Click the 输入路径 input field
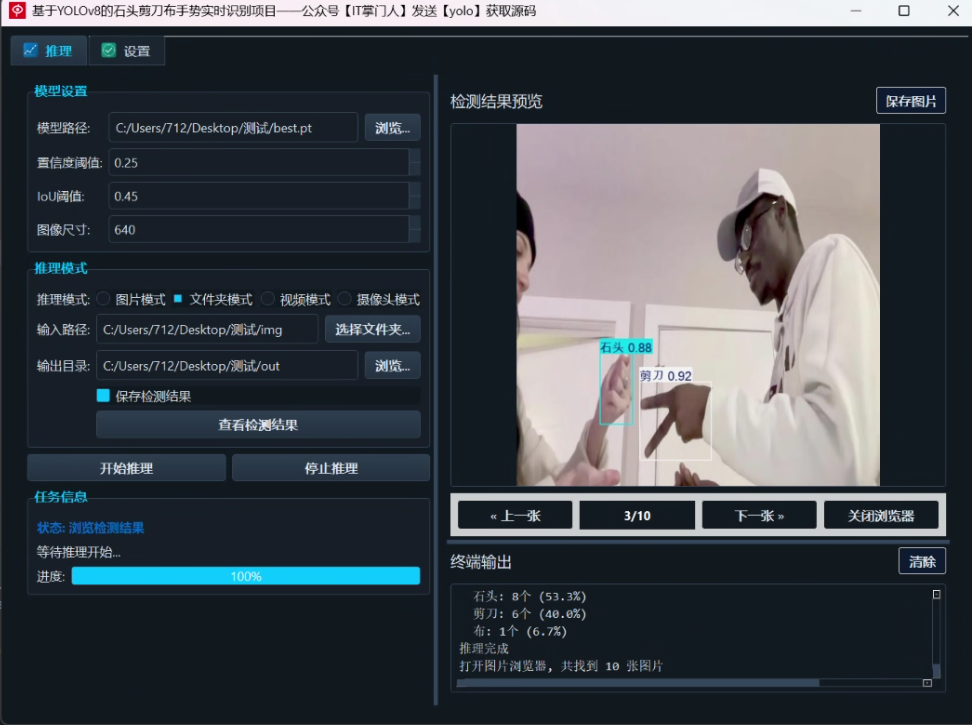972x725 pixels. (x=207, y=329)
